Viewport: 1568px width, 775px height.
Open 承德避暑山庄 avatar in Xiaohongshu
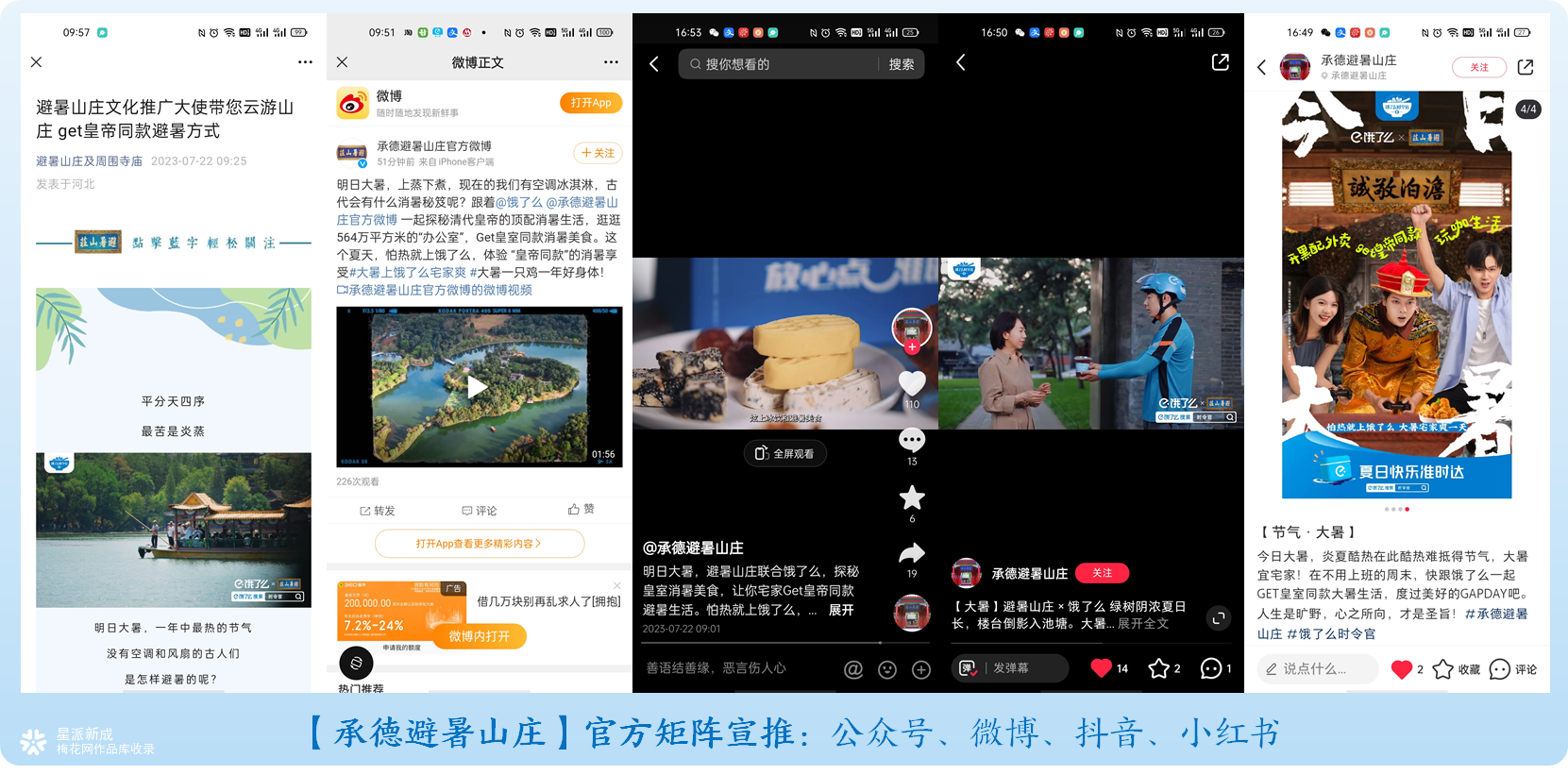pyautogui.click(x=1295, y=67)
